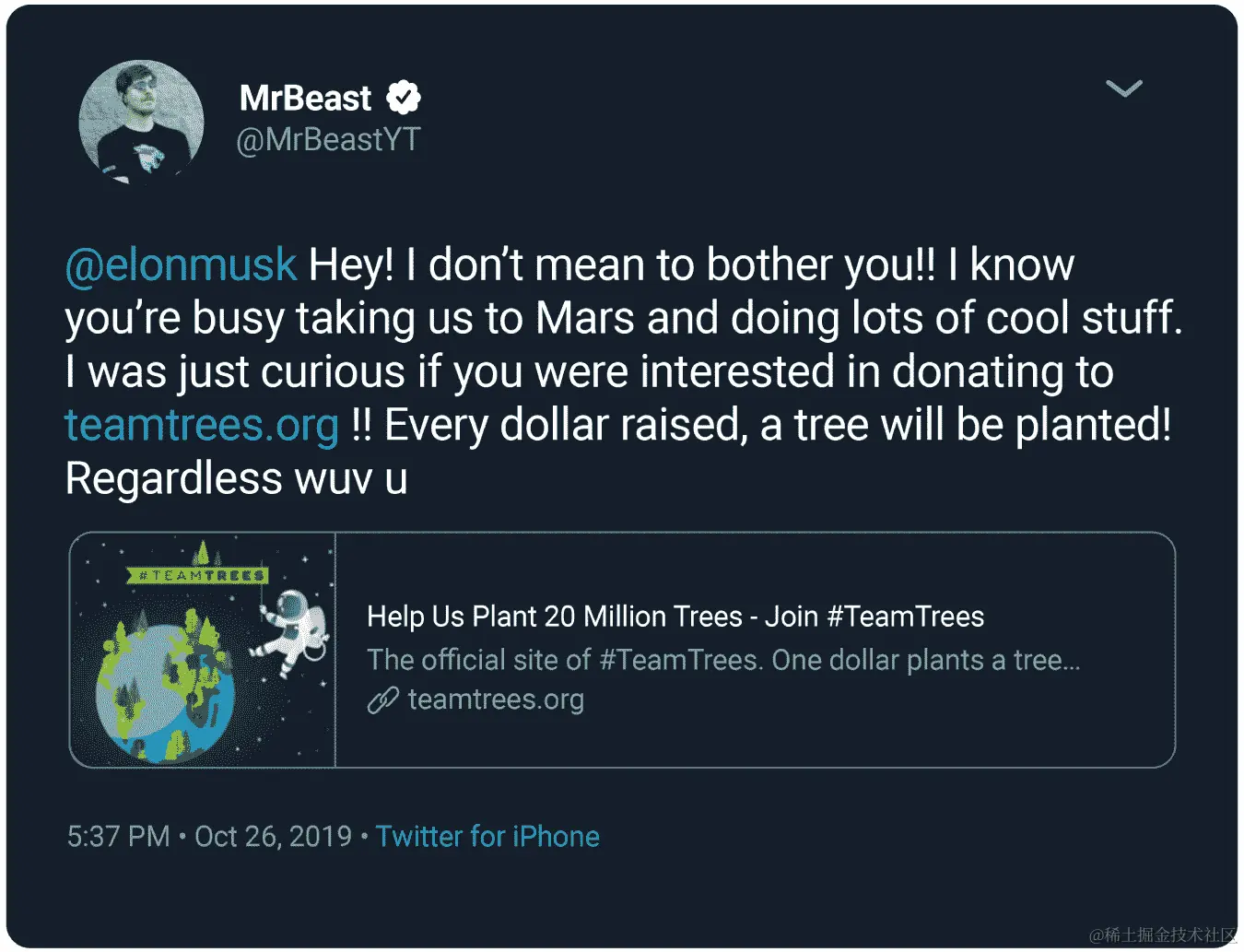Click the Twitter for iPhone source label
This screenshot has width=1244, height=952.
(487, 836)
